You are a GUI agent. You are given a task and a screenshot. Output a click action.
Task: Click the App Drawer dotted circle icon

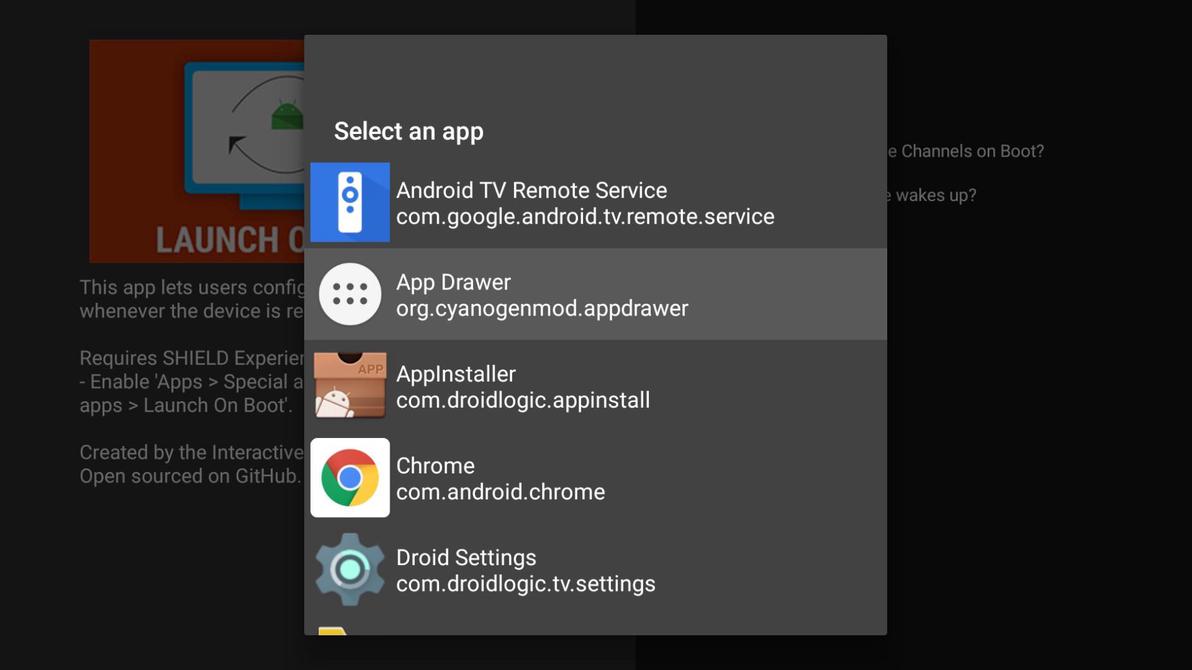(349, 293)
